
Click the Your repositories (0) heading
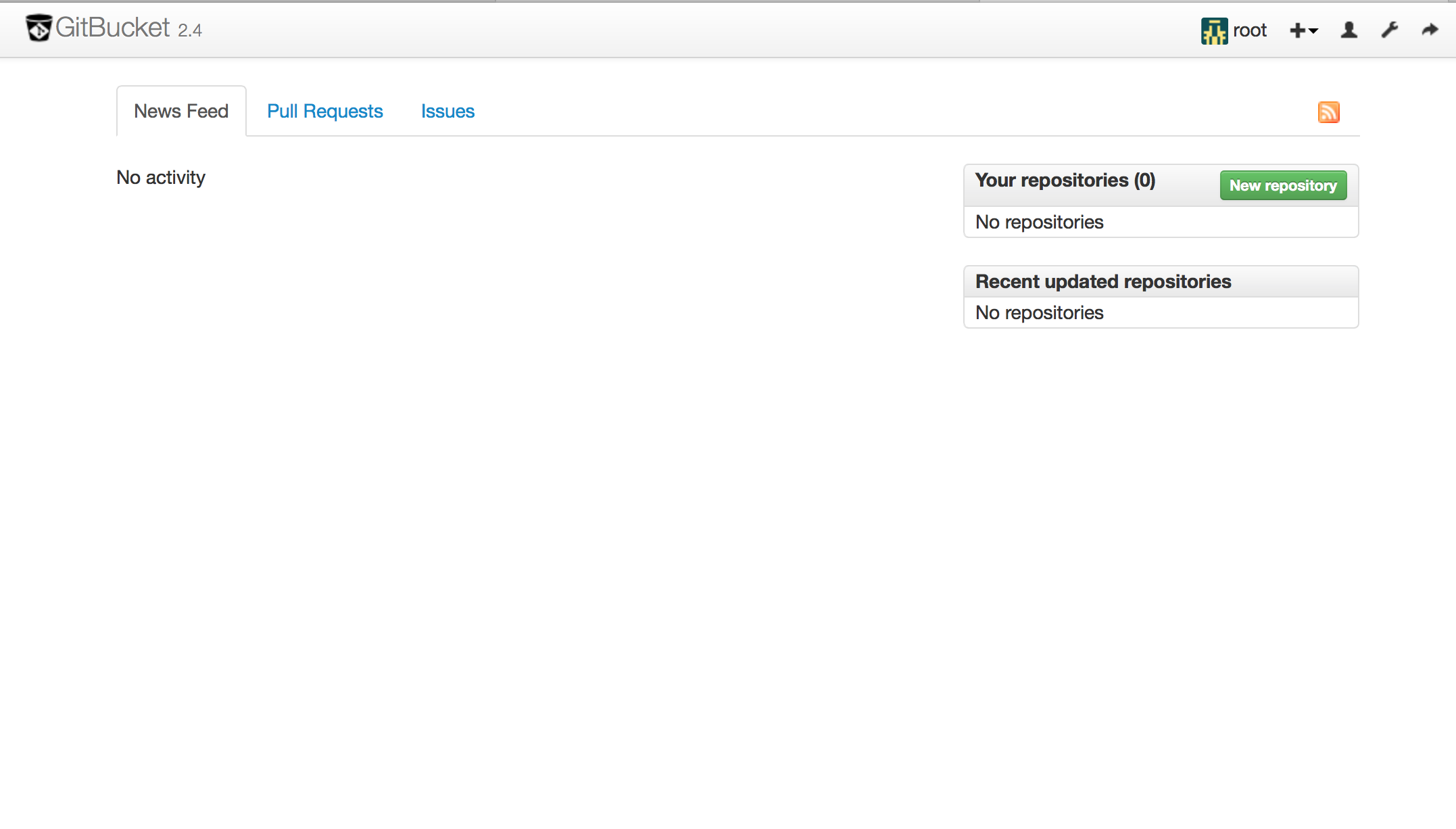[x=1065, y=181]
